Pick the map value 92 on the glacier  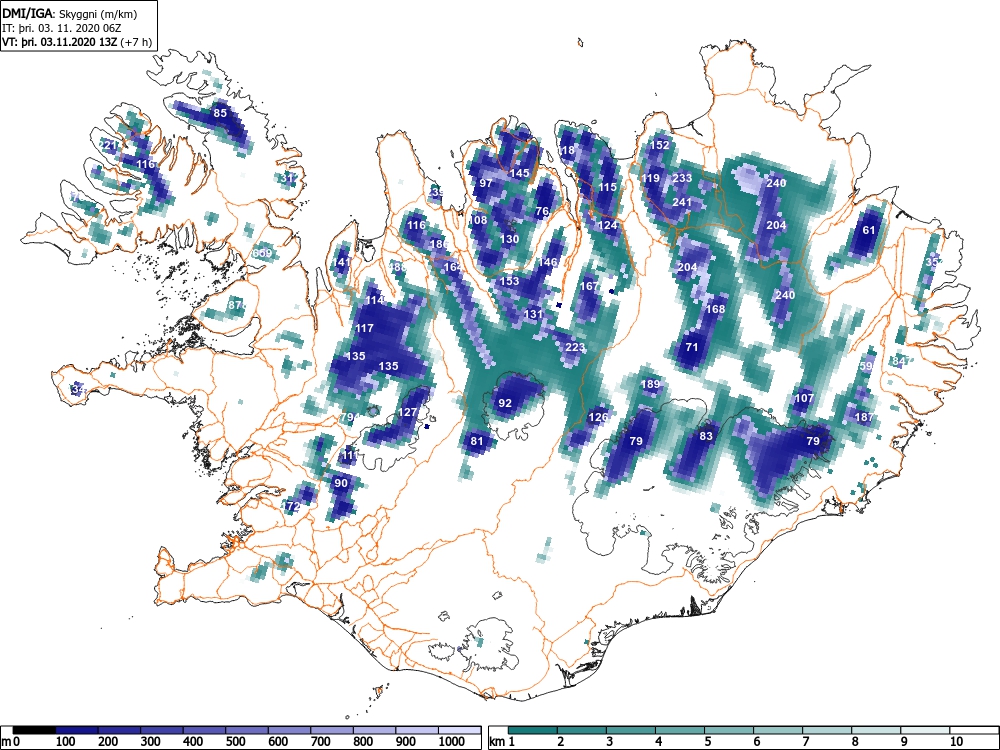click(x=505, y=403)
